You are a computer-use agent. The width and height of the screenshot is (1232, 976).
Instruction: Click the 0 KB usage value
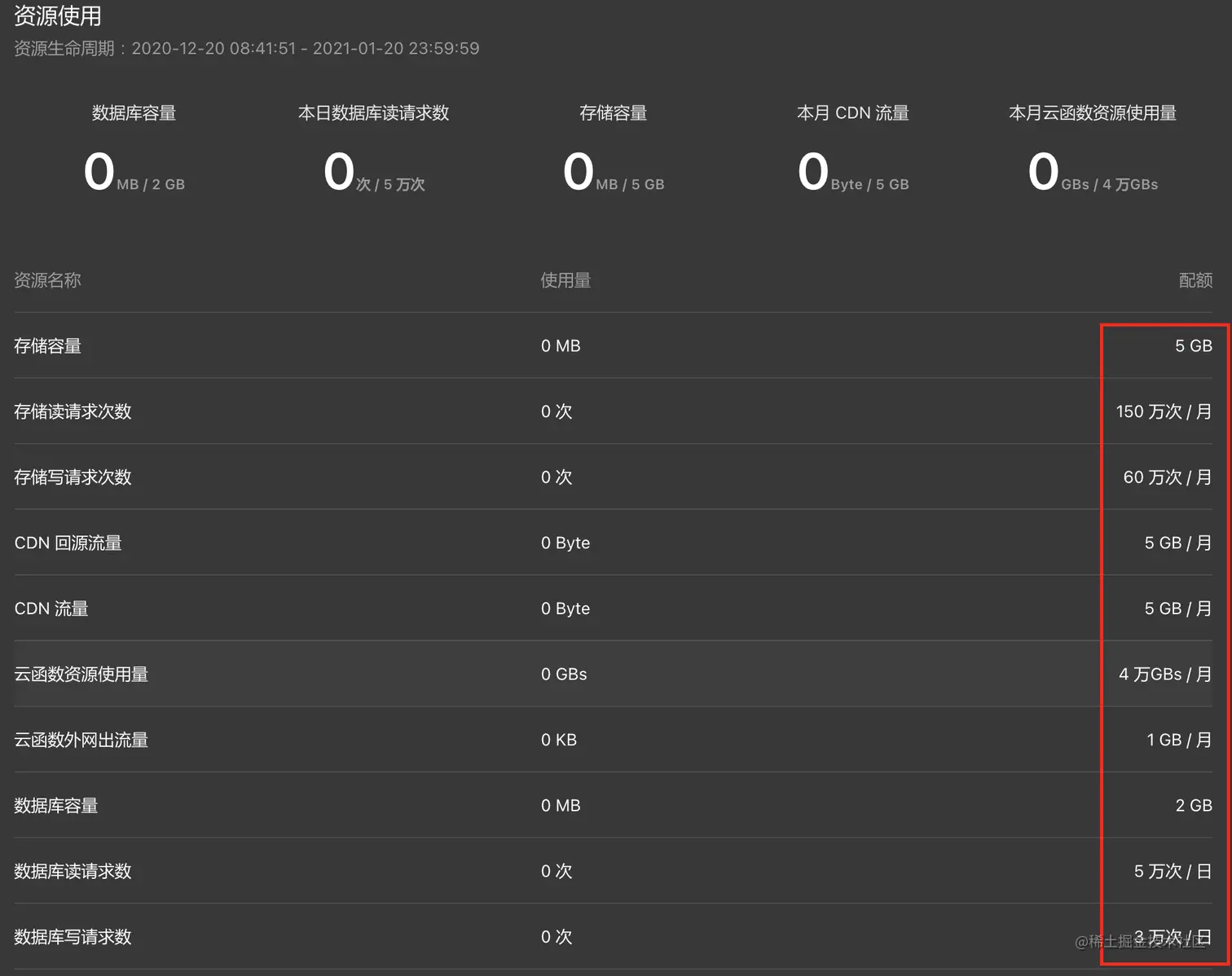coord(559,741)
